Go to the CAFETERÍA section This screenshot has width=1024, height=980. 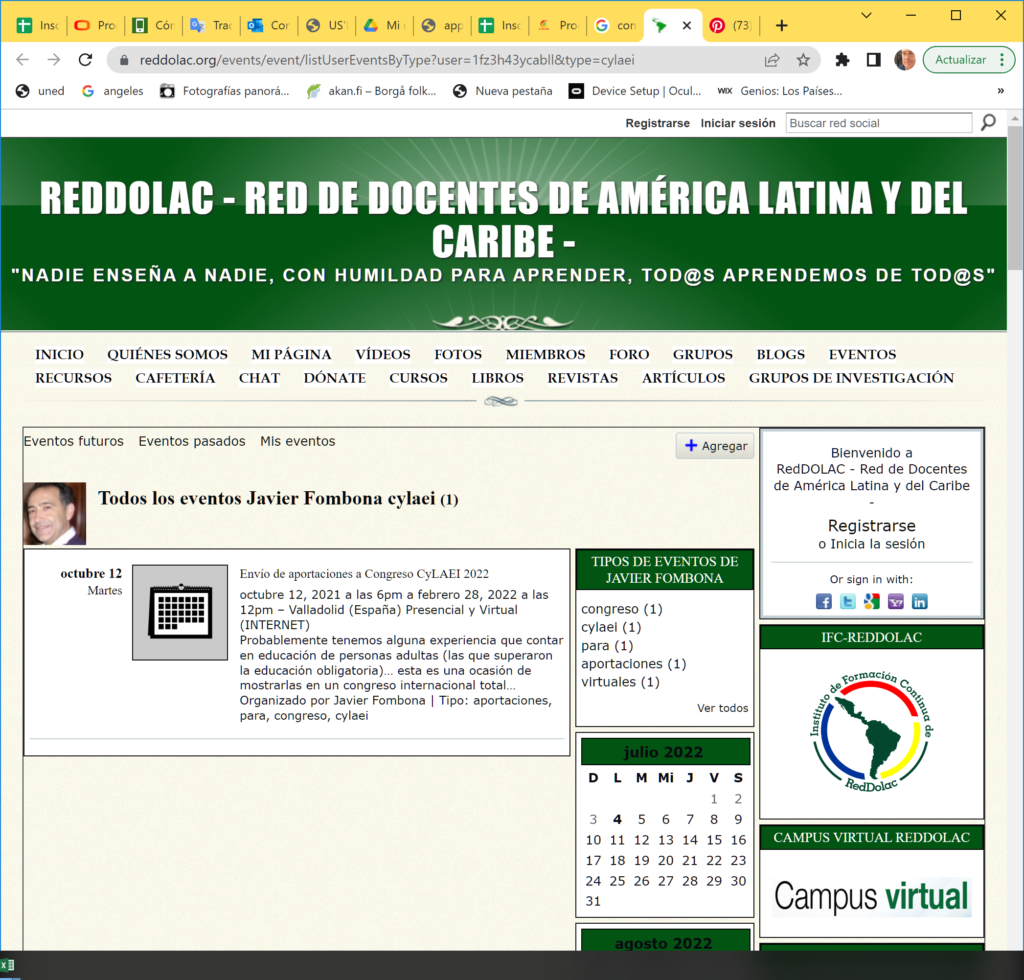(x=175, y=378)
